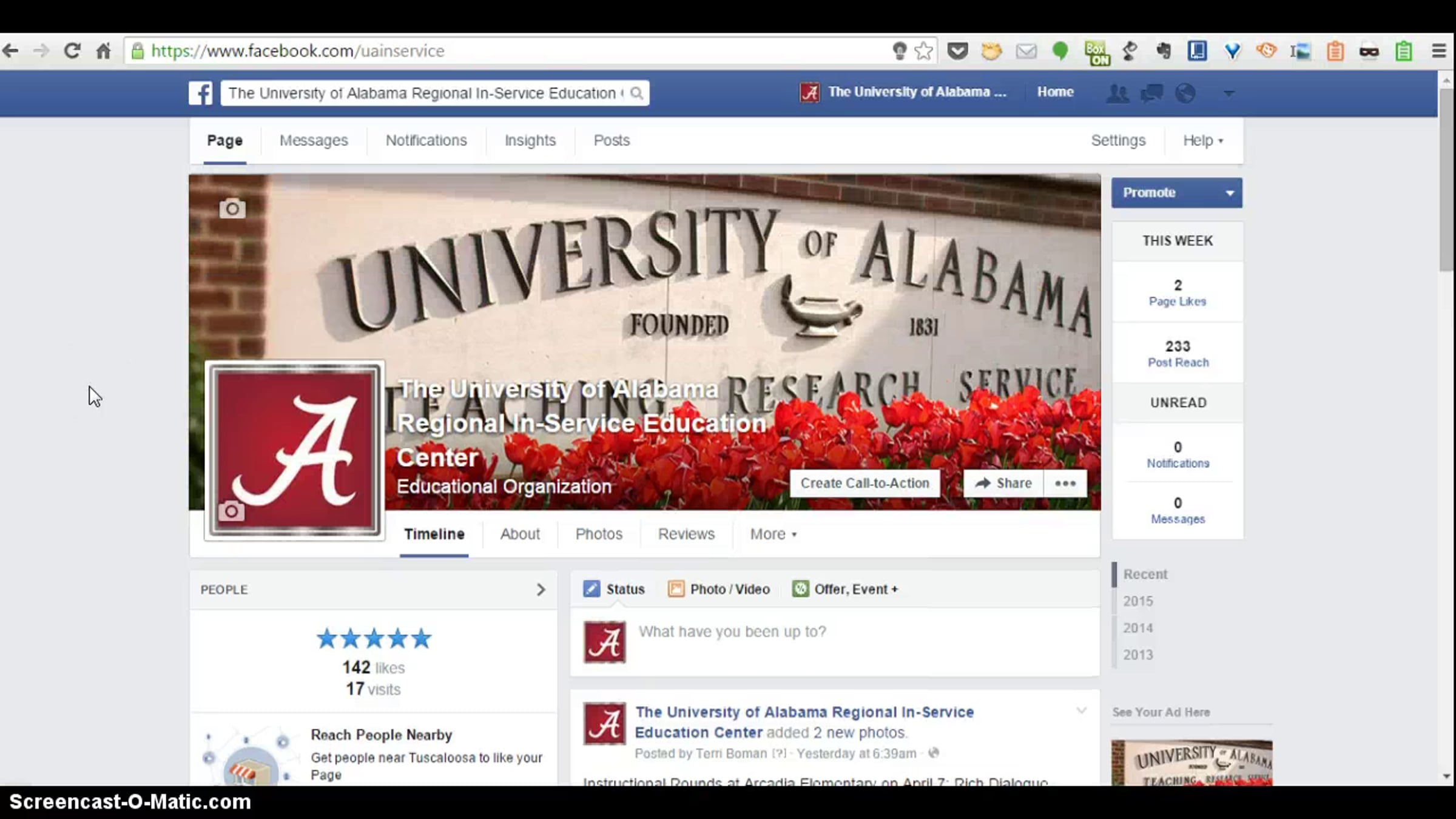1456x819 pixels.
Task: Open the gray envelope mail extension
Action: tap(1026, 52)
